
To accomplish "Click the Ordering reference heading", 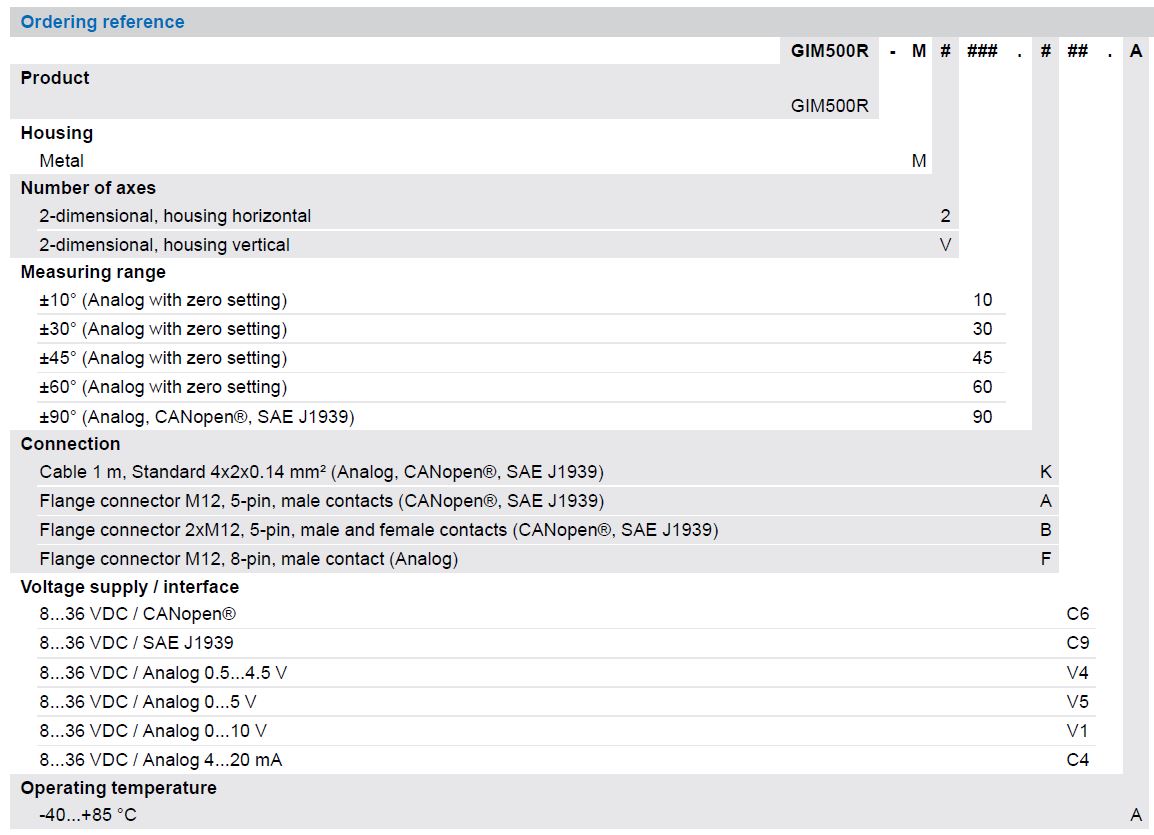I will 102,22.
